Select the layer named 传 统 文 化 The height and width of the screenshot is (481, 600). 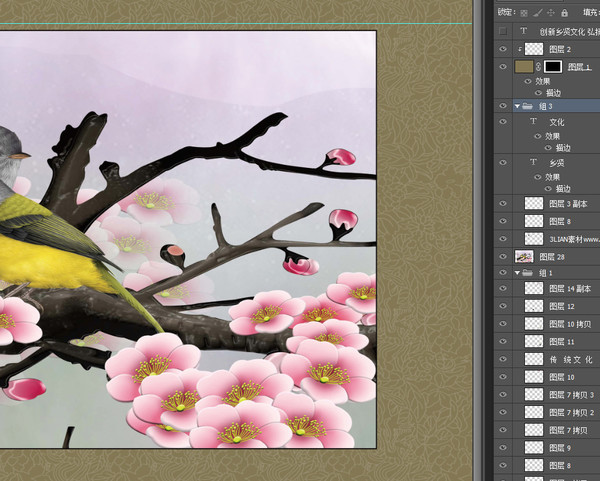(571, 360)
